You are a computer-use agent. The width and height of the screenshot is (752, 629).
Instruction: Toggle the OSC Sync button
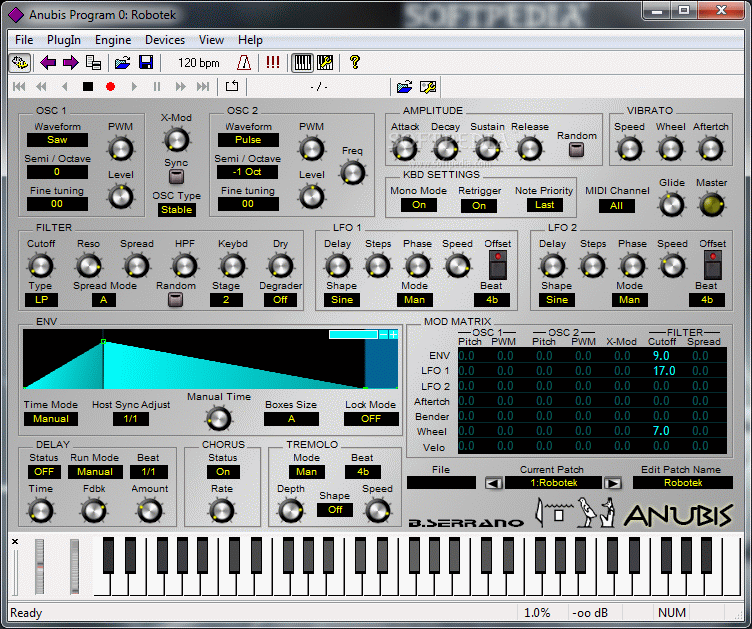point(176,177)
